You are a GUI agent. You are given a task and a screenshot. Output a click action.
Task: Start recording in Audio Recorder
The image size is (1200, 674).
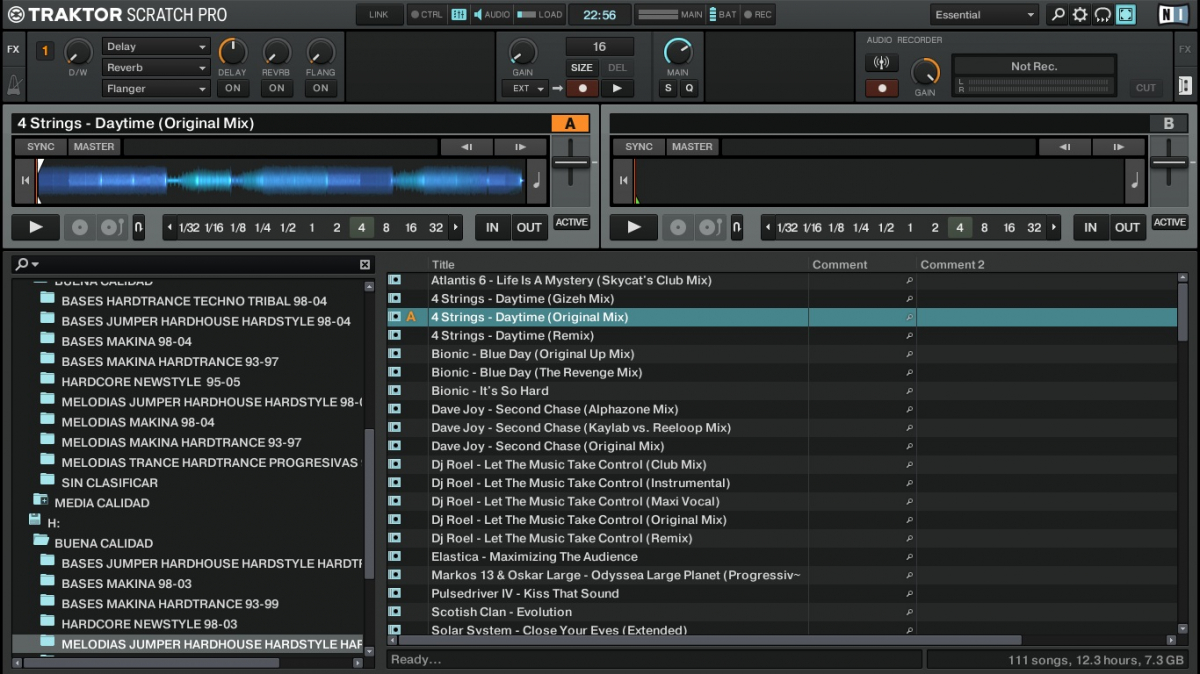click(x=881, y=88)
